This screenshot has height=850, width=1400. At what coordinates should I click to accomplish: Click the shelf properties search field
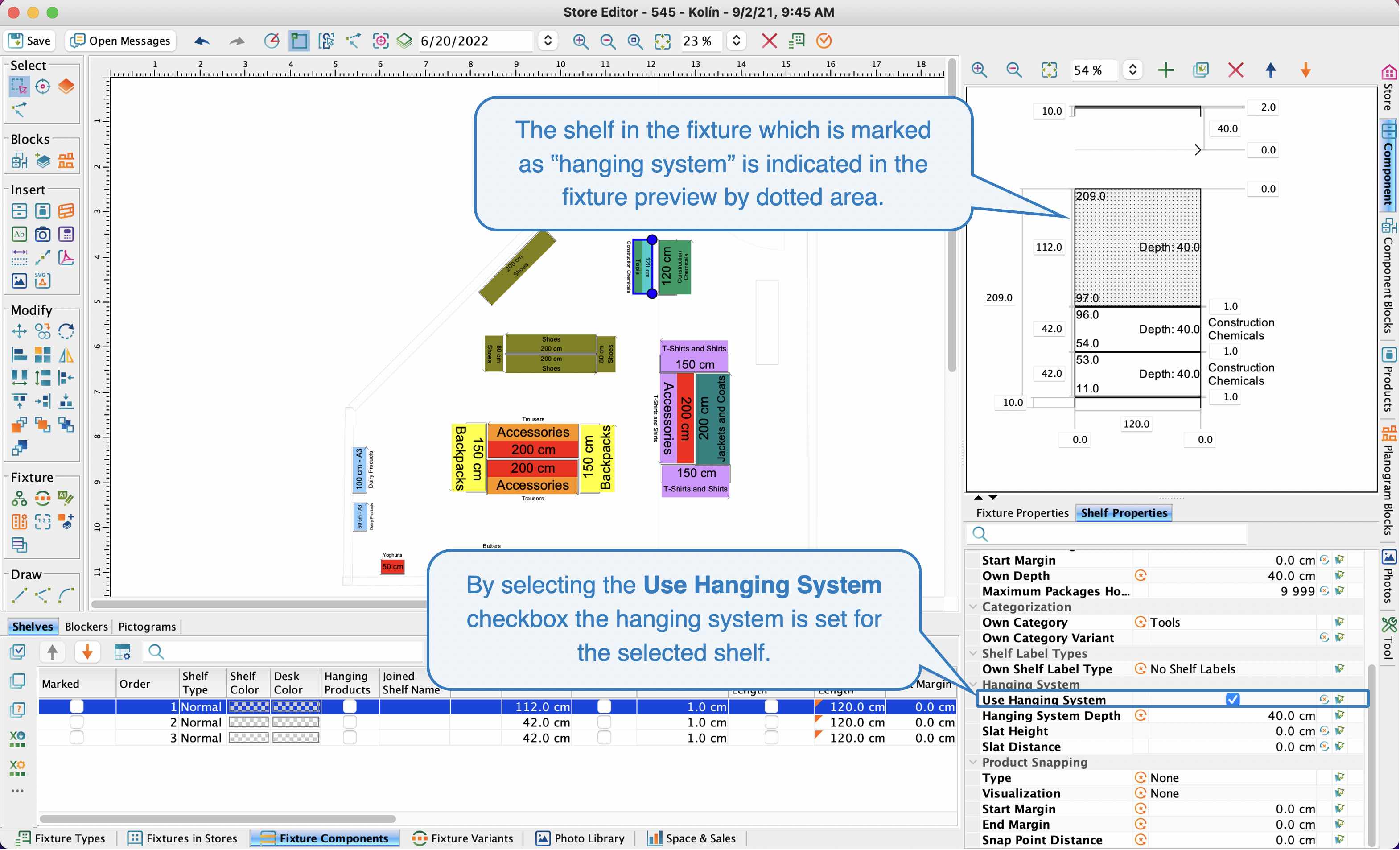pyautogui.click(x=1107, y=534)
